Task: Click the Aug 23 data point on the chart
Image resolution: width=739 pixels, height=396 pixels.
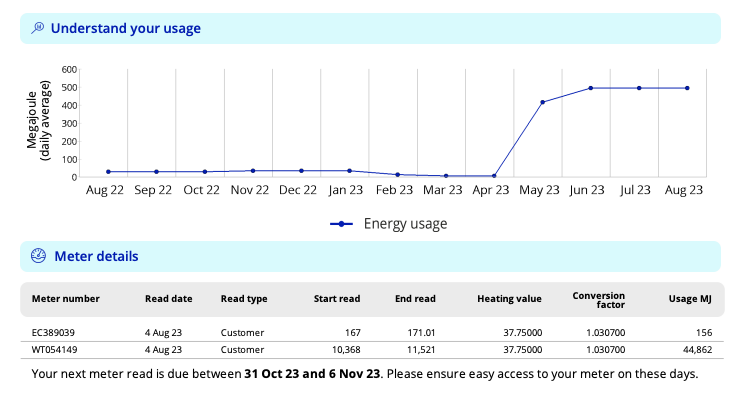Action: 687,88
